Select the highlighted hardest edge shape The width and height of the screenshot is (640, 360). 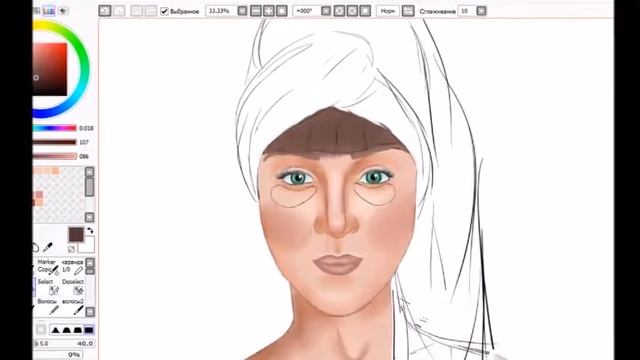tap(89, 329)
